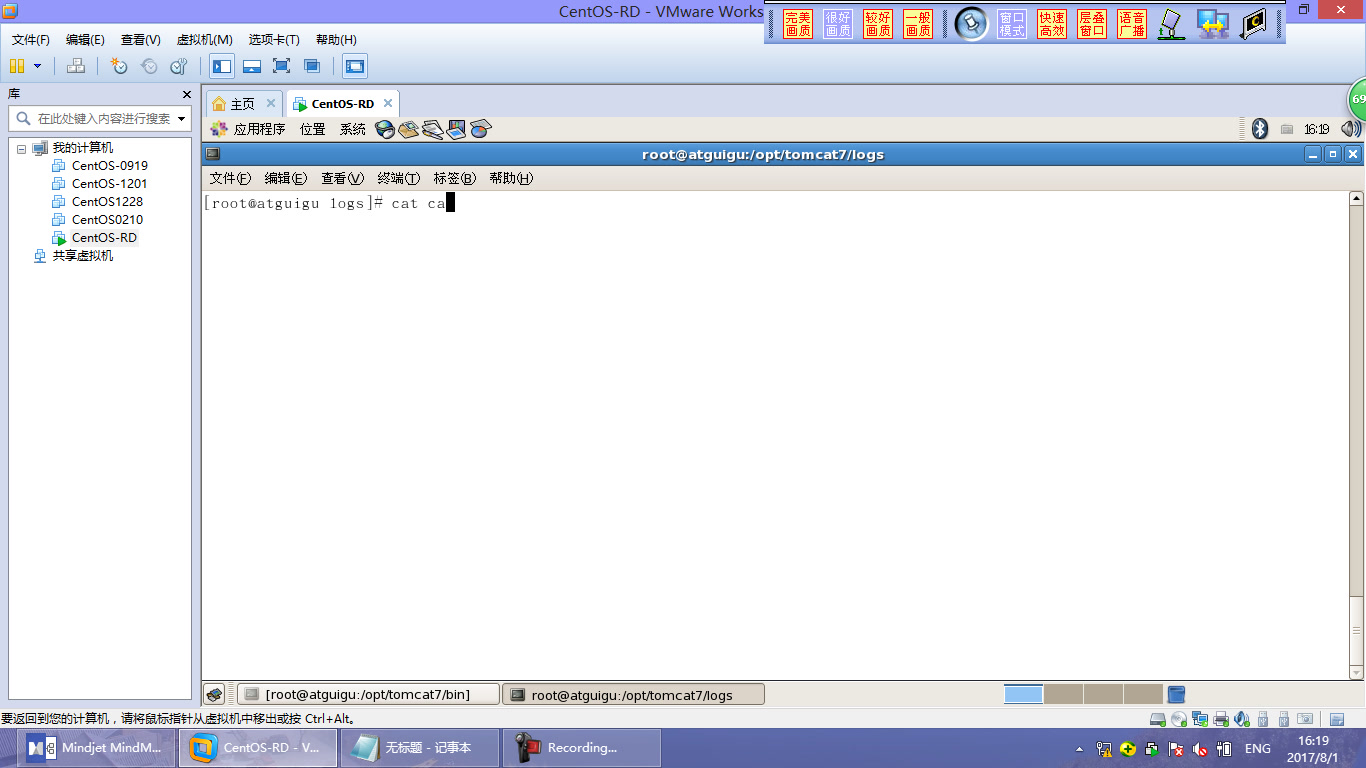Close the 库 library panel
The width and height of the screenshot is (1366, 768).
186,94
